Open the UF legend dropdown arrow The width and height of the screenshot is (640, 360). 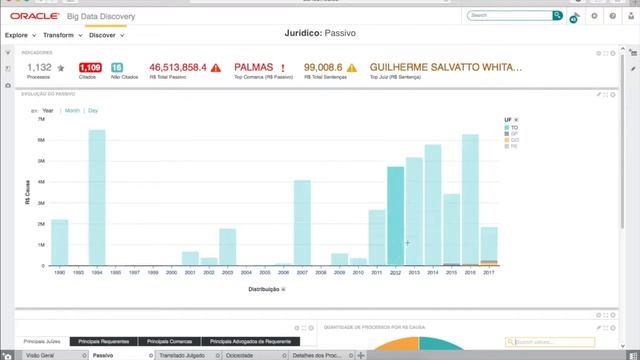(x=516, y=120)
